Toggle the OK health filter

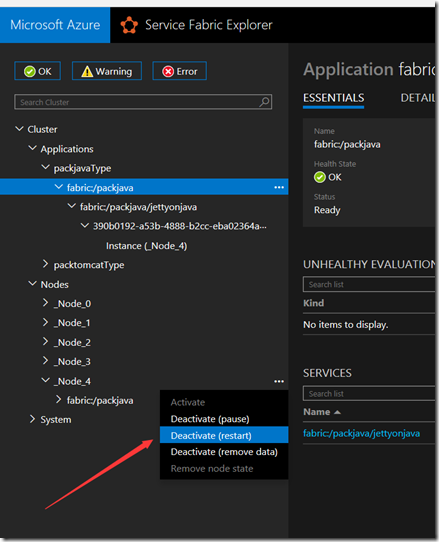coord(38,71)
